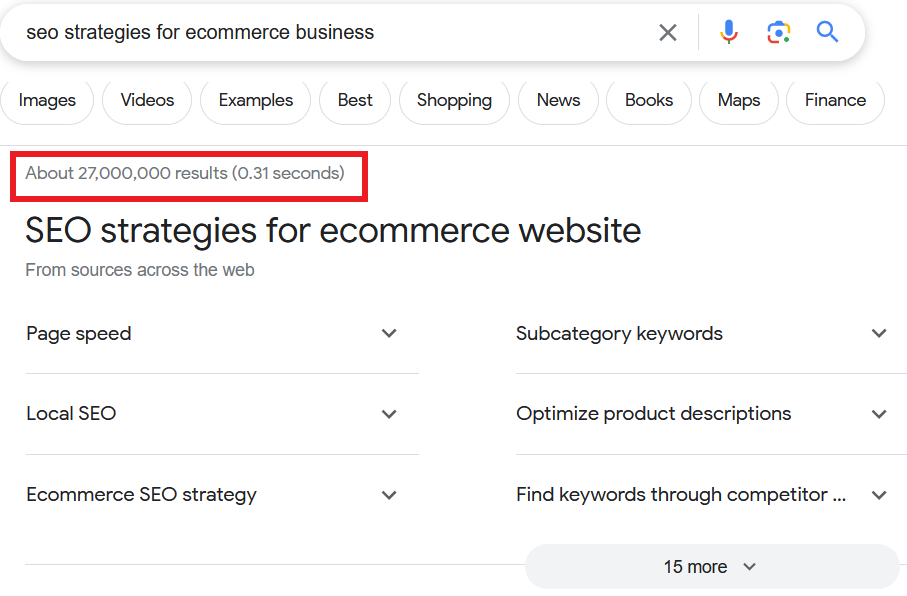
Task: Switch to Videos results filter
Action: [x=147, y=100]
